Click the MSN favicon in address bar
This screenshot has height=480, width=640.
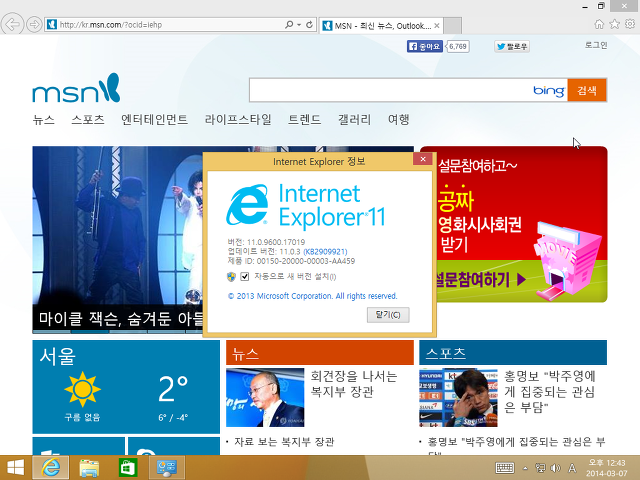point(52,25)
